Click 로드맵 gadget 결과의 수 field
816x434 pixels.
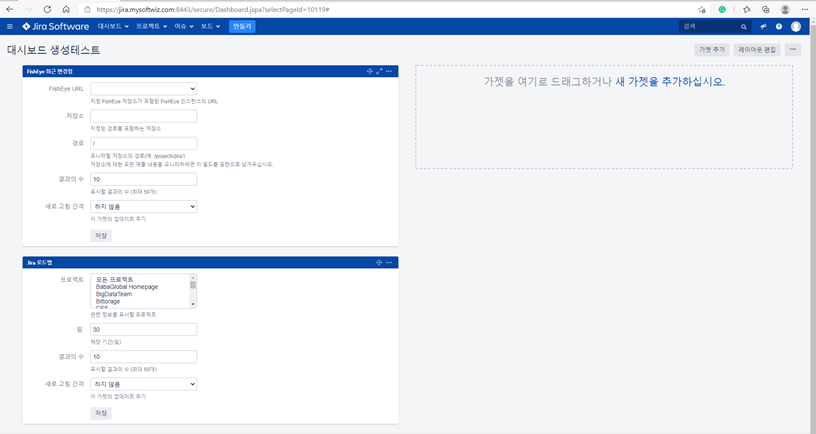pos(144,356)
